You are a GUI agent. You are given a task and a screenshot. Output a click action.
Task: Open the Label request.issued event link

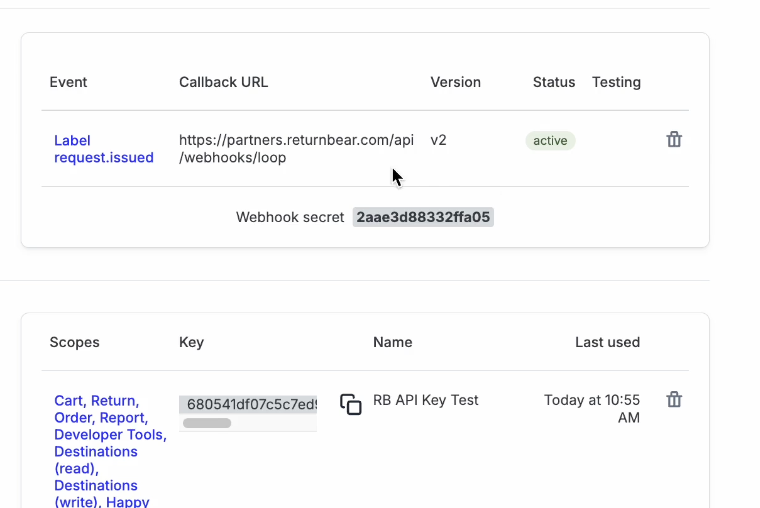tap(103, 149)
